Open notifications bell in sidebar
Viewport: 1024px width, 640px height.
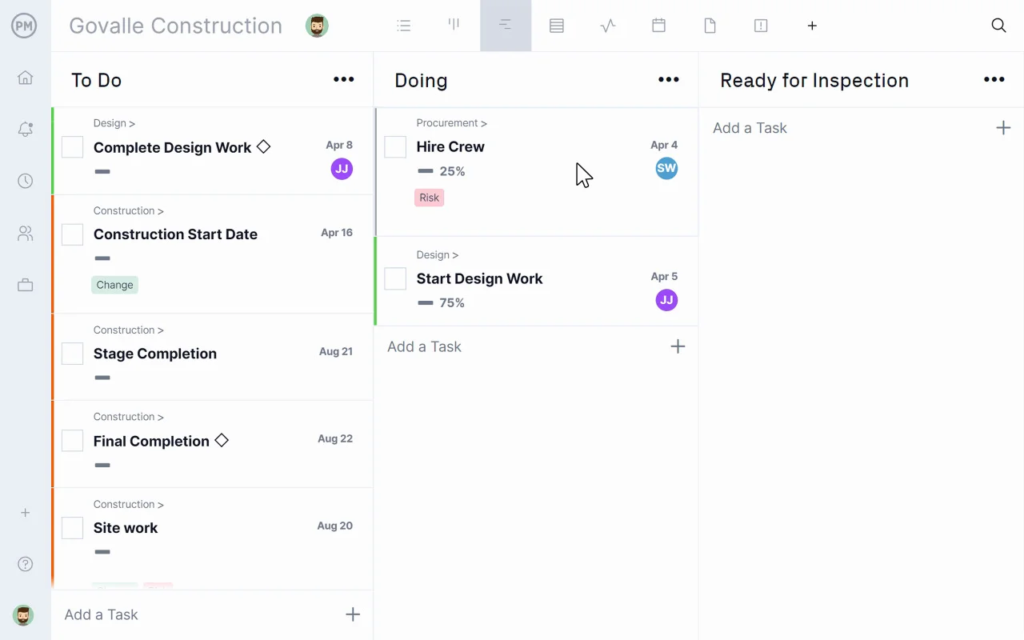point(25,129)
